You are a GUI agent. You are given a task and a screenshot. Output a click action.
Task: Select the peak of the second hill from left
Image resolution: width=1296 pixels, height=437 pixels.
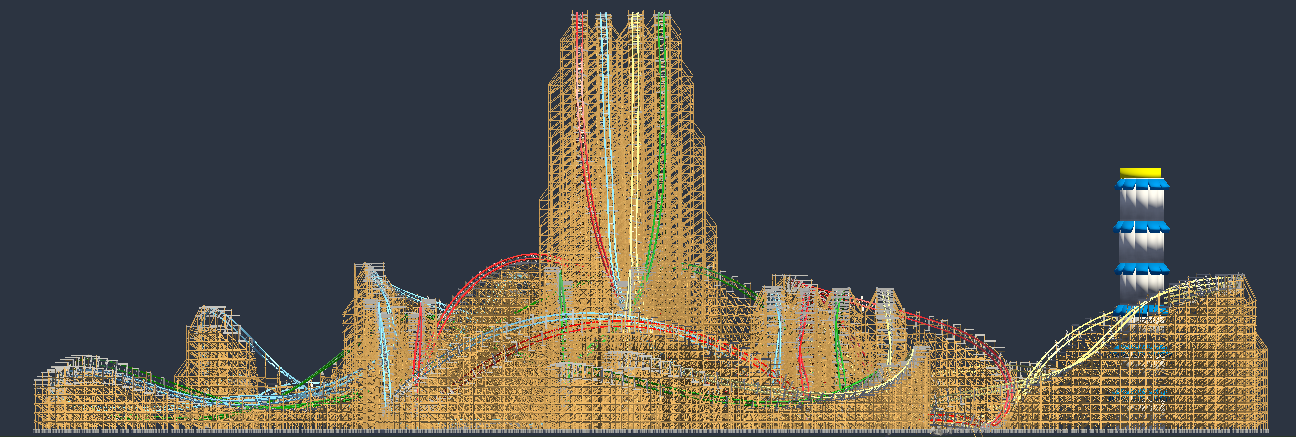[370, 270]
